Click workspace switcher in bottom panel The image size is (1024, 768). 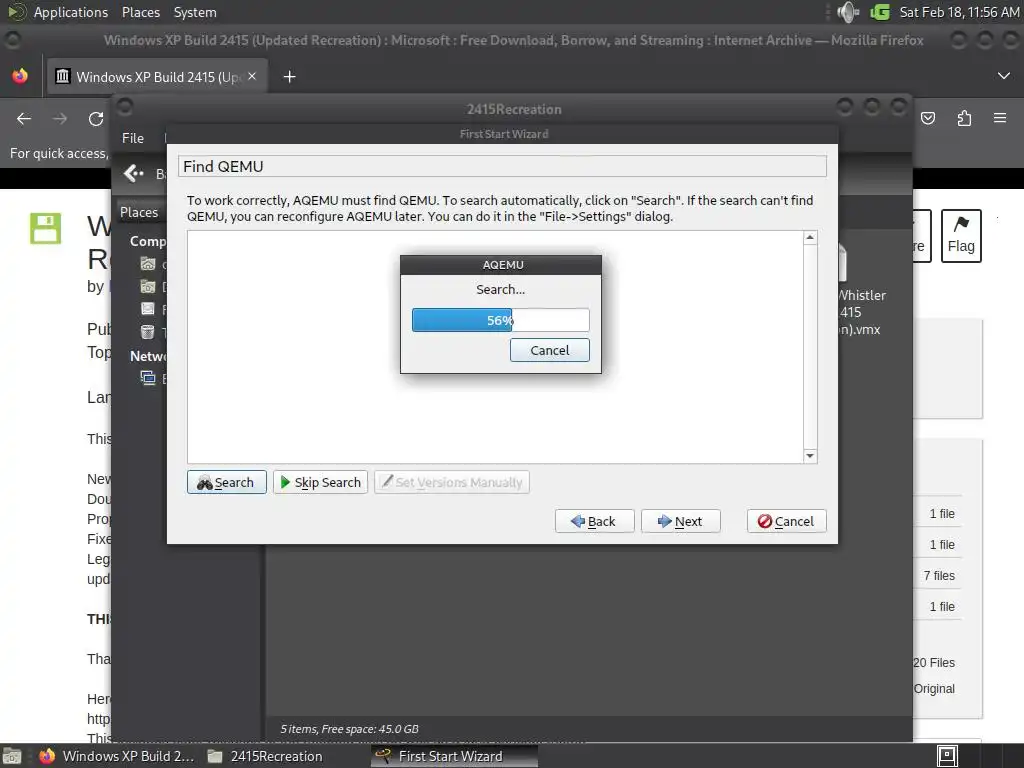click(947, 756)
